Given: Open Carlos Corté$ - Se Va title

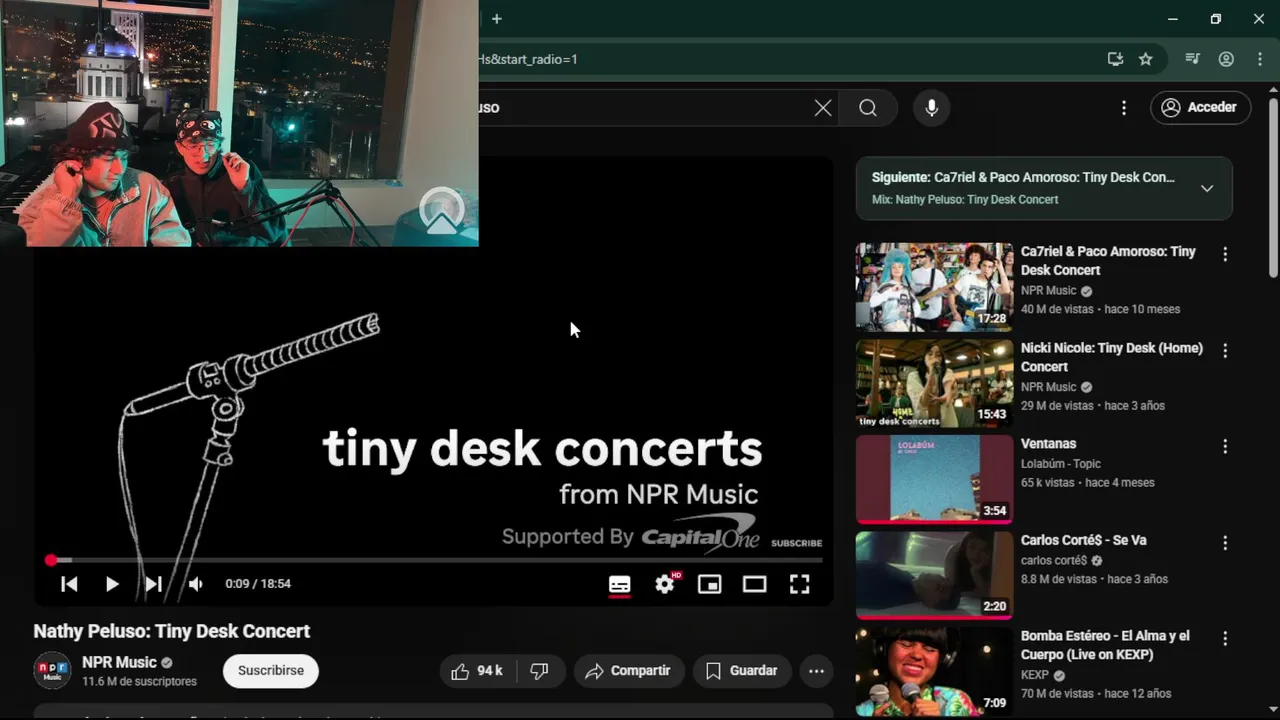Looking at the screenshot, I should click(x=1083, y=540).
